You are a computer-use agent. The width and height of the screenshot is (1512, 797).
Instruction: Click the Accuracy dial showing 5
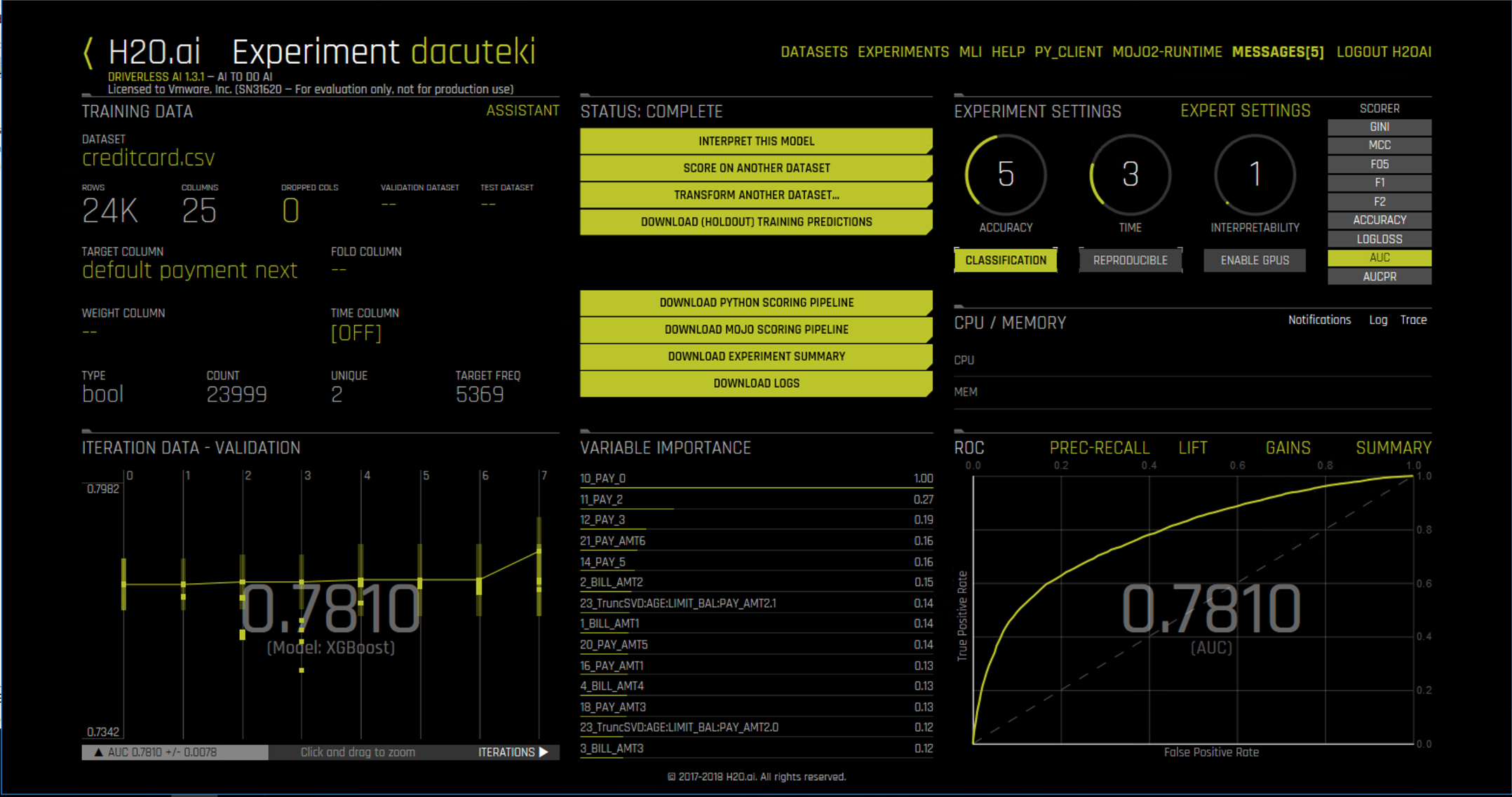tap(1005, 175)
